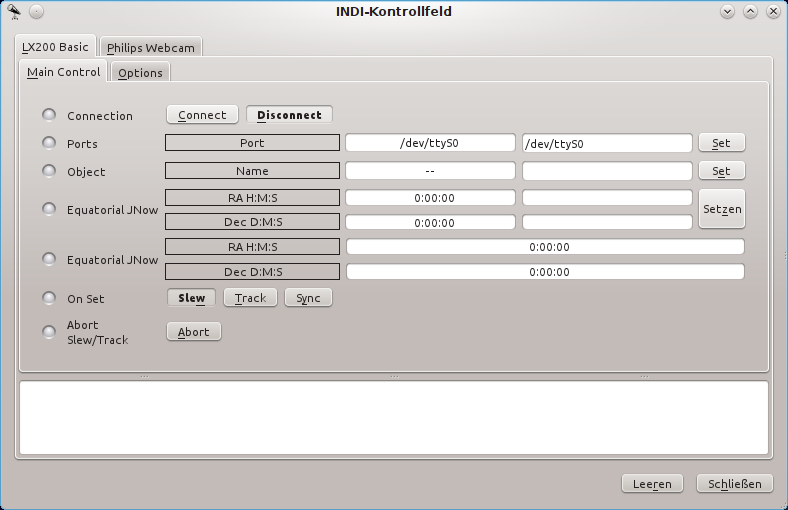Viewport: 788px width, 510px height.
Task: Click the Leeren button to clear log
Action: pos(652,484)
